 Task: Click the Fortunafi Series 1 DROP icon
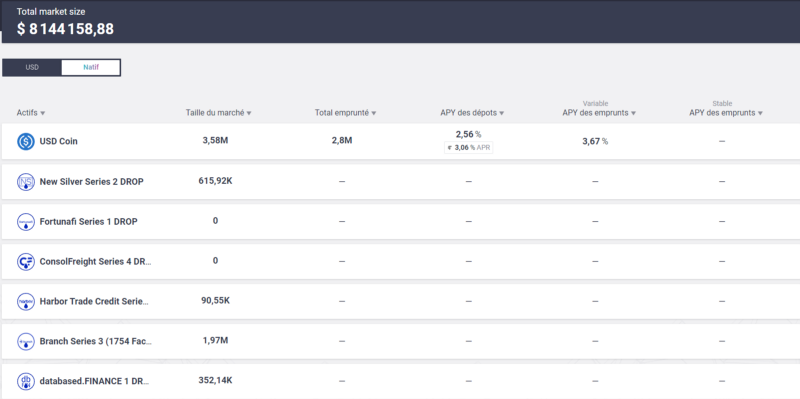click(26, 222)
